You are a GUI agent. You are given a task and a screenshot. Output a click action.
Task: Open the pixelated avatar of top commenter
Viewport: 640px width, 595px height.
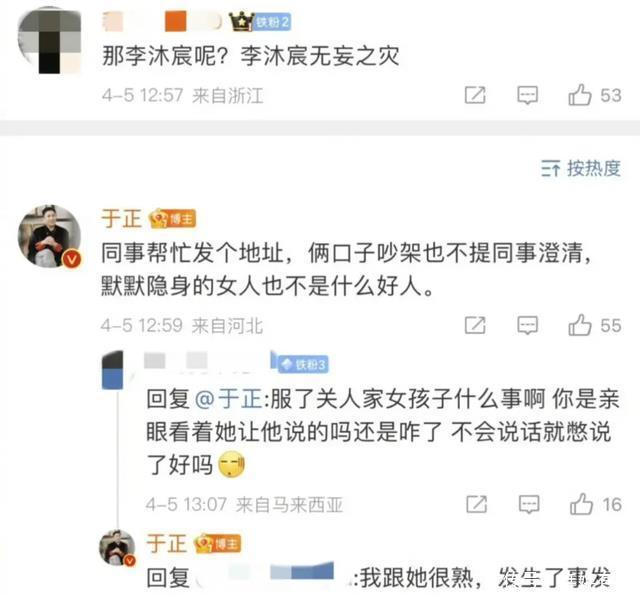[49, 41]
